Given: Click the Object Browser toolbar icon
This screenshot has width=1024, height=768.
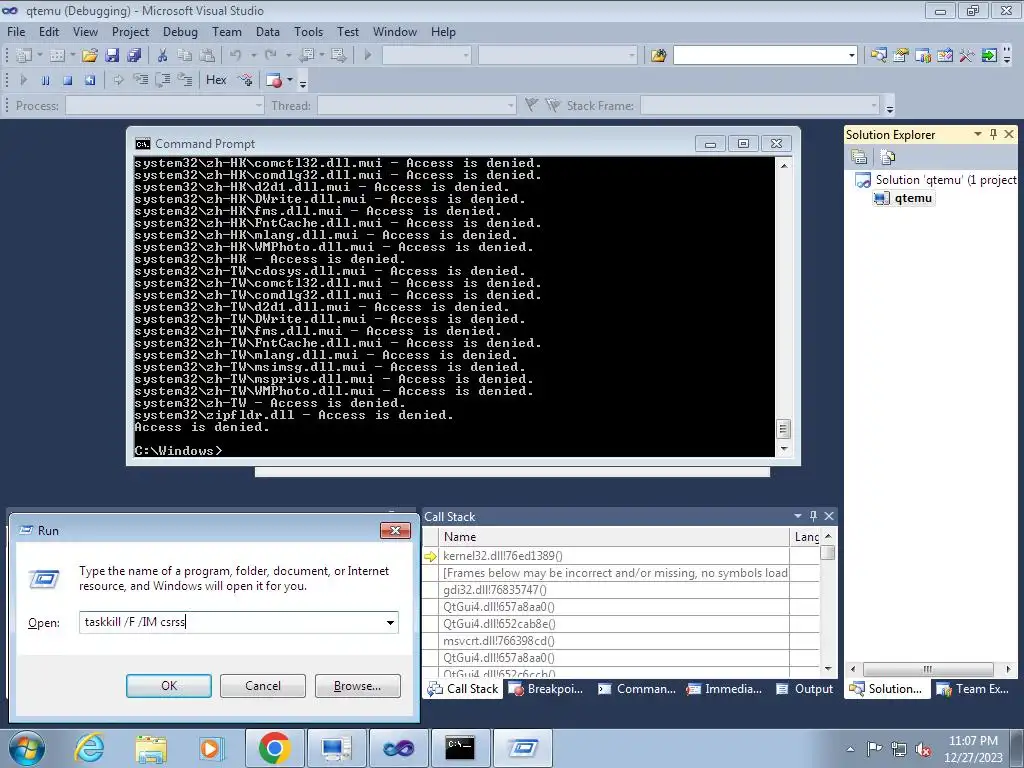Looking at the screenshot, I should pos(945,56).
